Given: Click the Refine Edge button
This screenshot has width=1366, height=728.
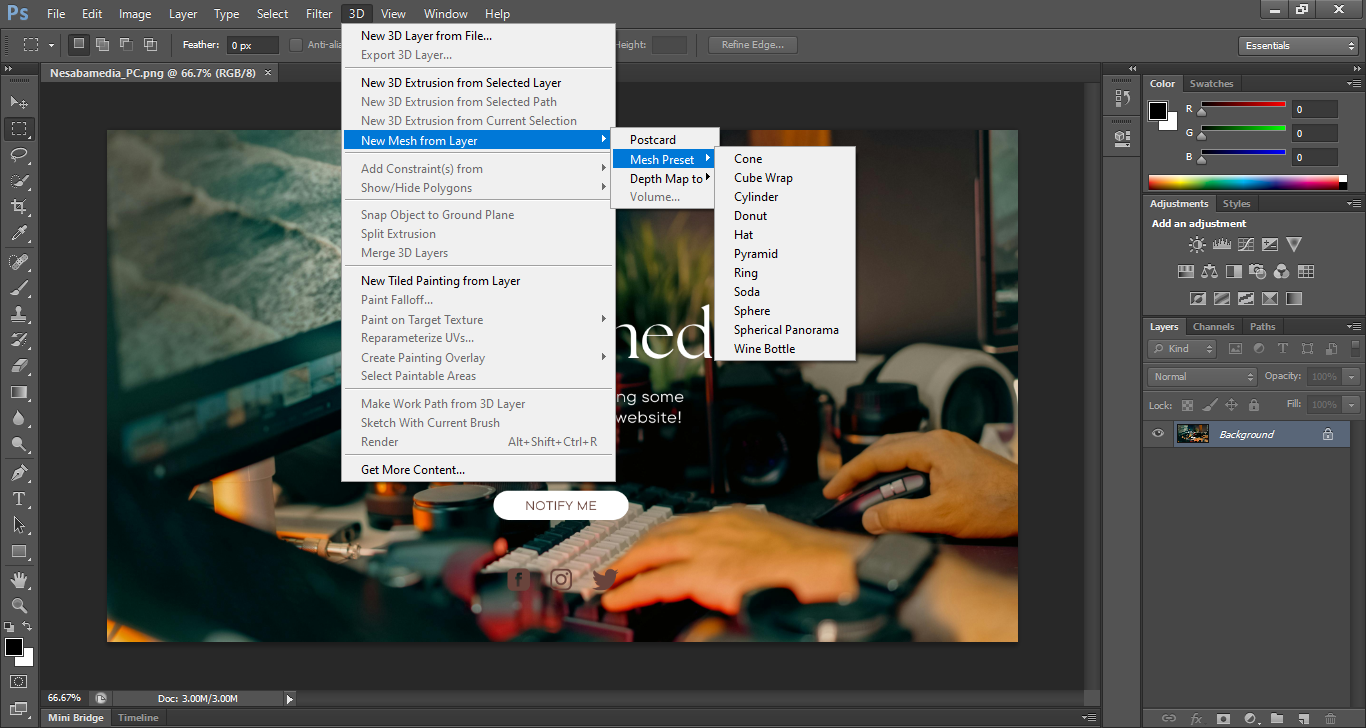Looking at the screenshot, I should pos(752,45).
